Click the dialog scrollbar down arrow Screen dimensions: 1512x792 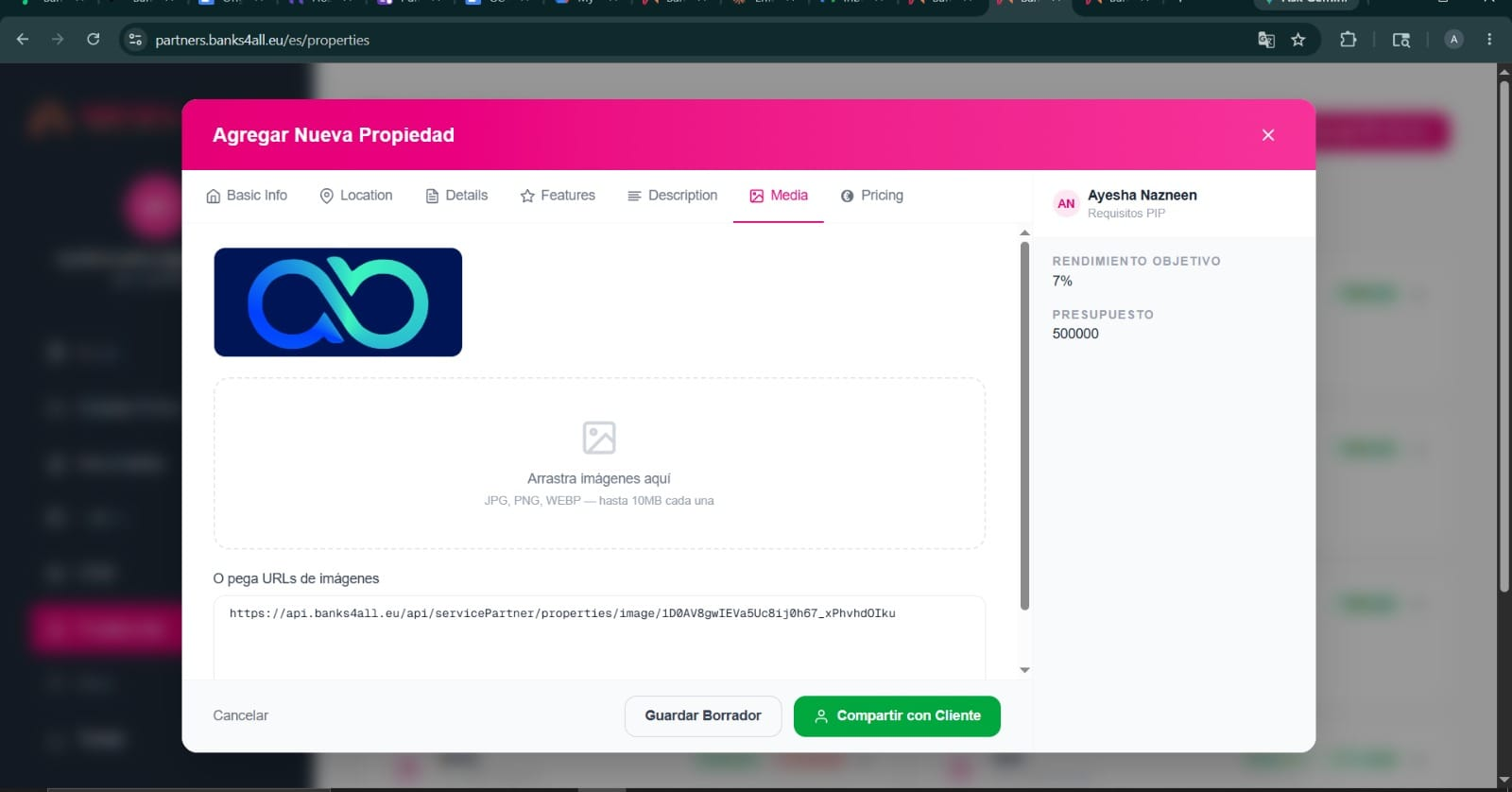(1024, 670)
